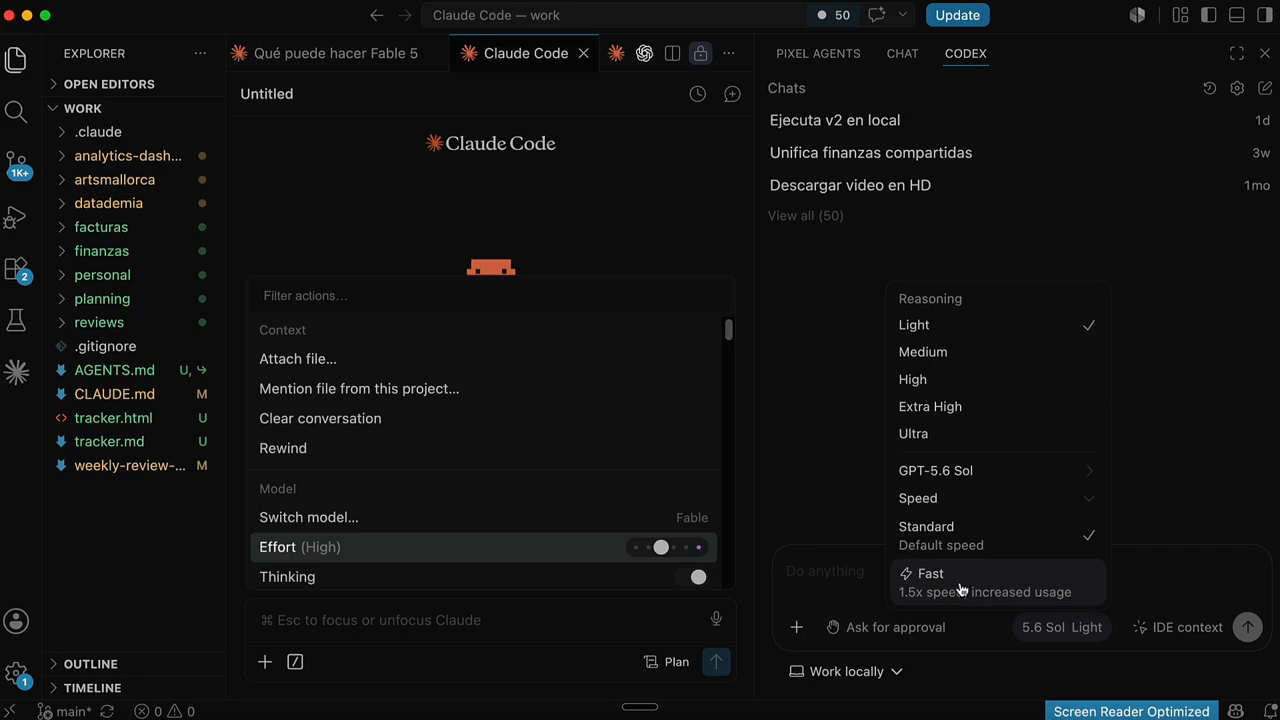Open the Testing flask icon

(16, 320)
